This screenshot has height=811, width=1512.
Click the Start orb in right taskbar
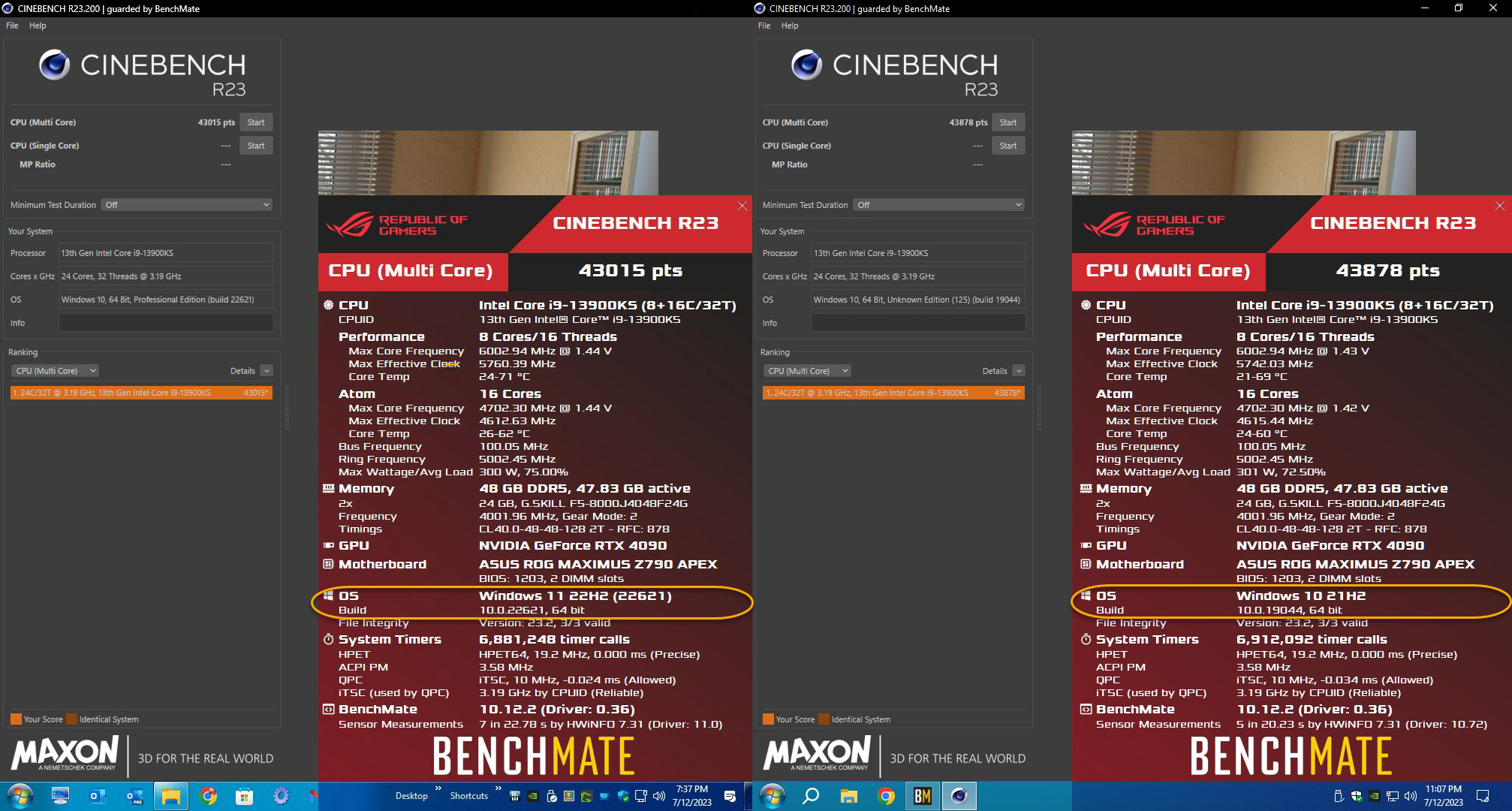click(x=773, y=796)
